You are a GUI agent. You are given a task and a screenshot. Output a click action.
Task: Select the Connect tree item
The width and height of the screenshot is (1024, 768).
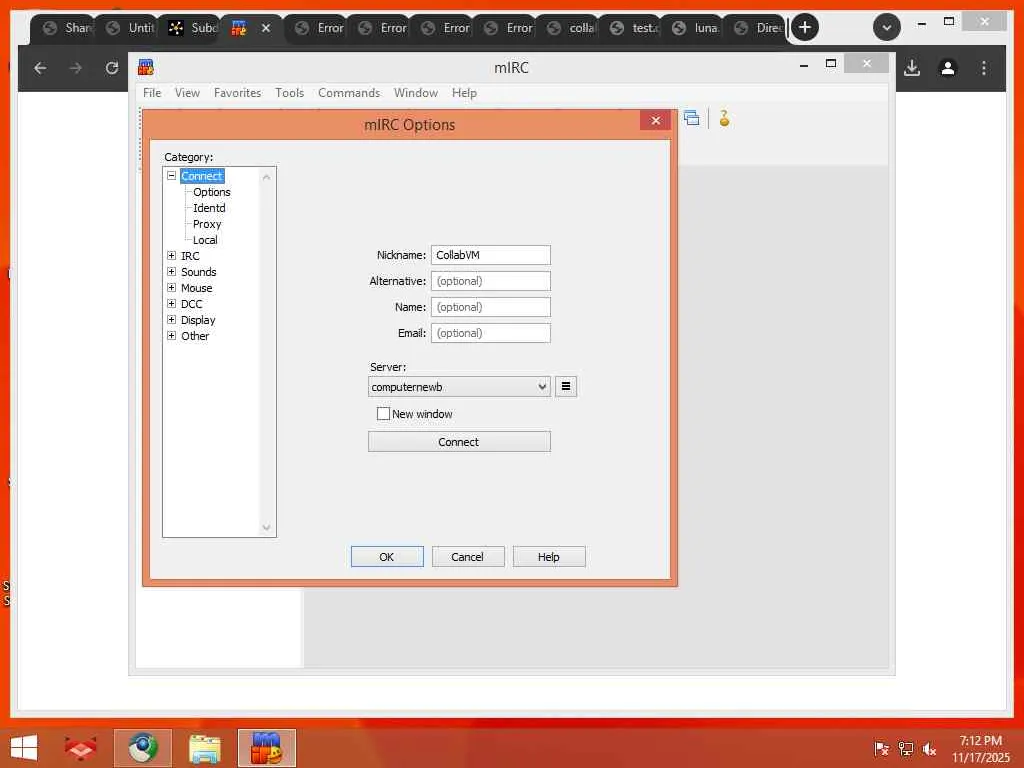point(202,176)
